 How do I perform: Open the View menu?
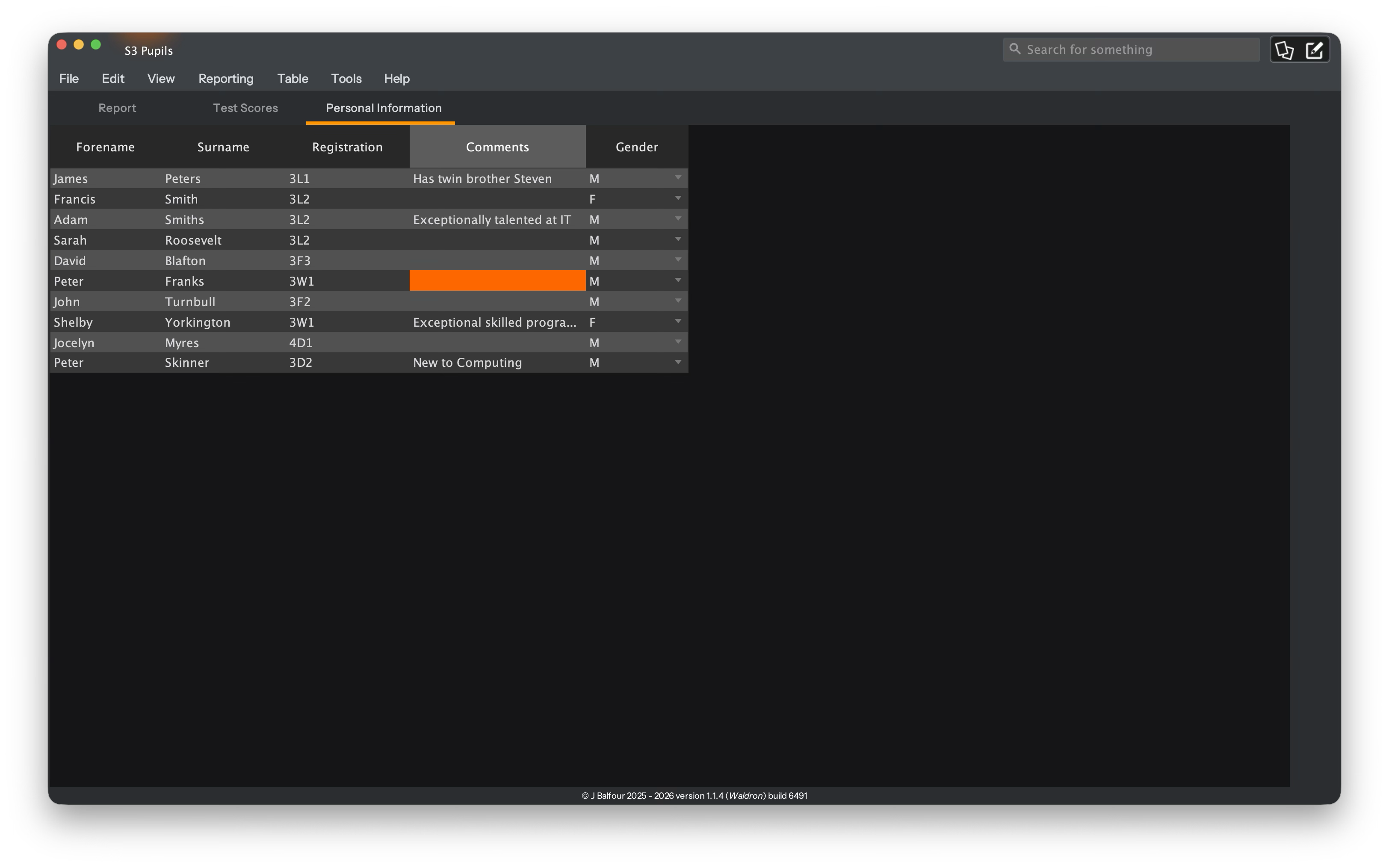[161, 79]
